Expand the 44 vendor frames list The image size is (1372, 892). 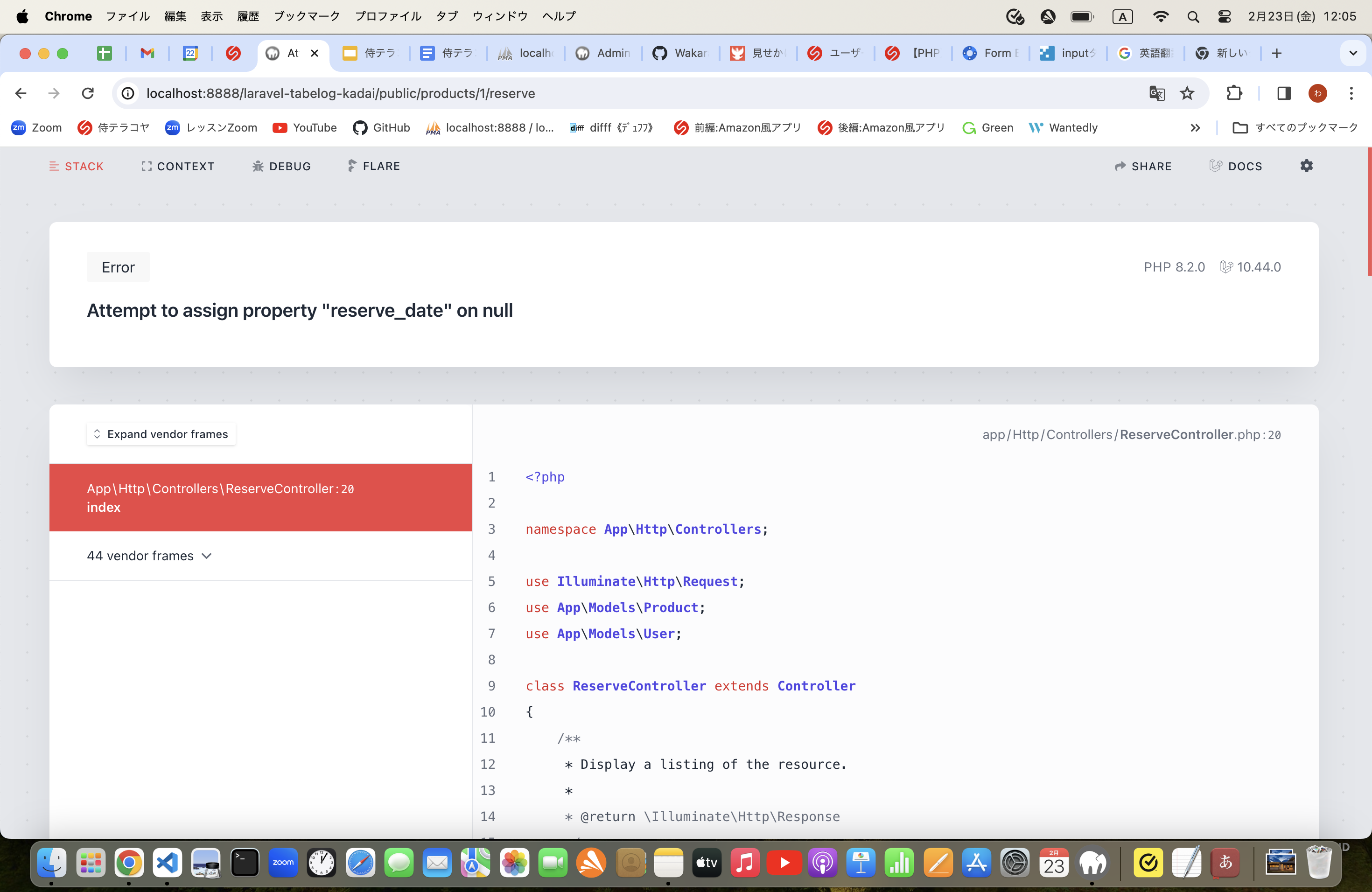pos(149,556)
